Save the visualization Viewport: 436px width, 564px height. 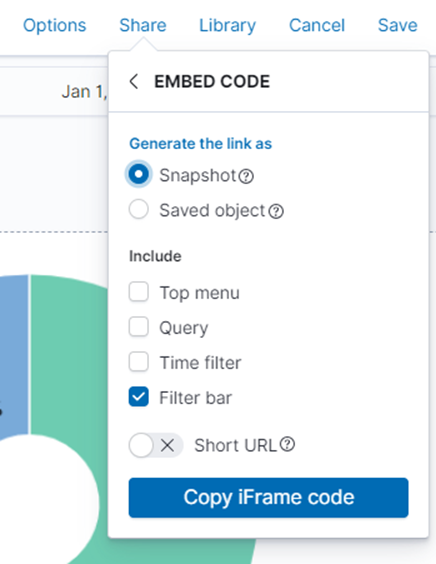[398, 25]
